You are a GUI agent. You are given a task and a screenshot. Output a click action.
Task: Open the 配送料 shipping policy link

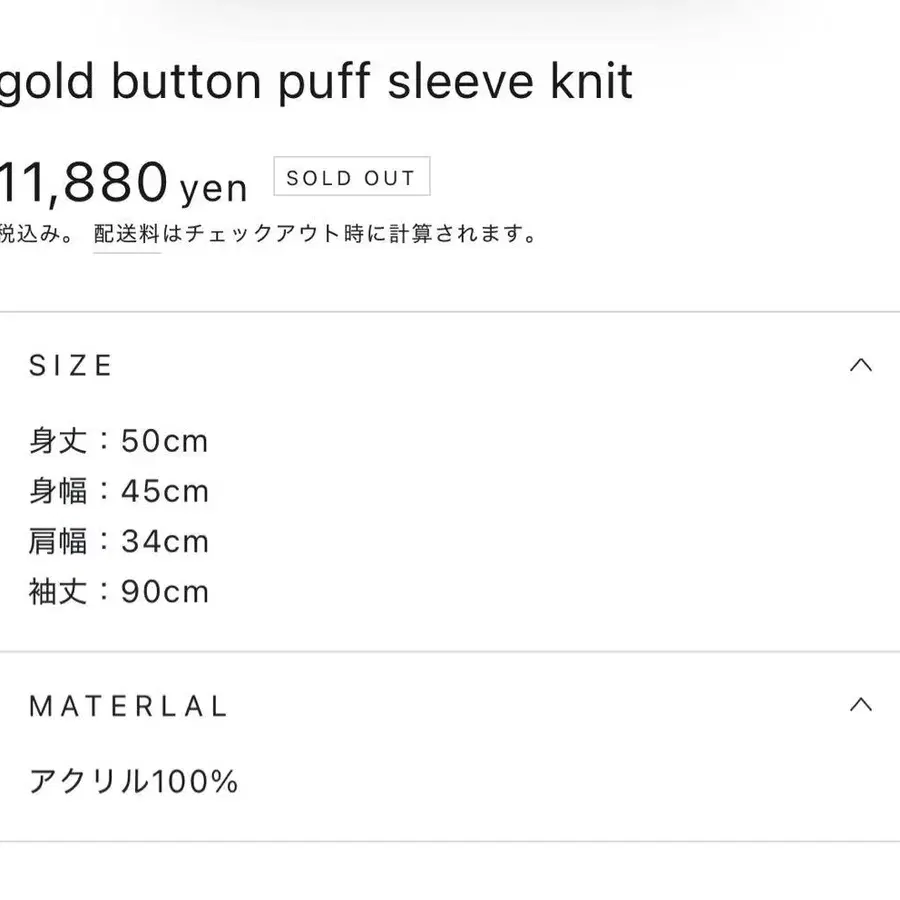click(x=127, y=235)
